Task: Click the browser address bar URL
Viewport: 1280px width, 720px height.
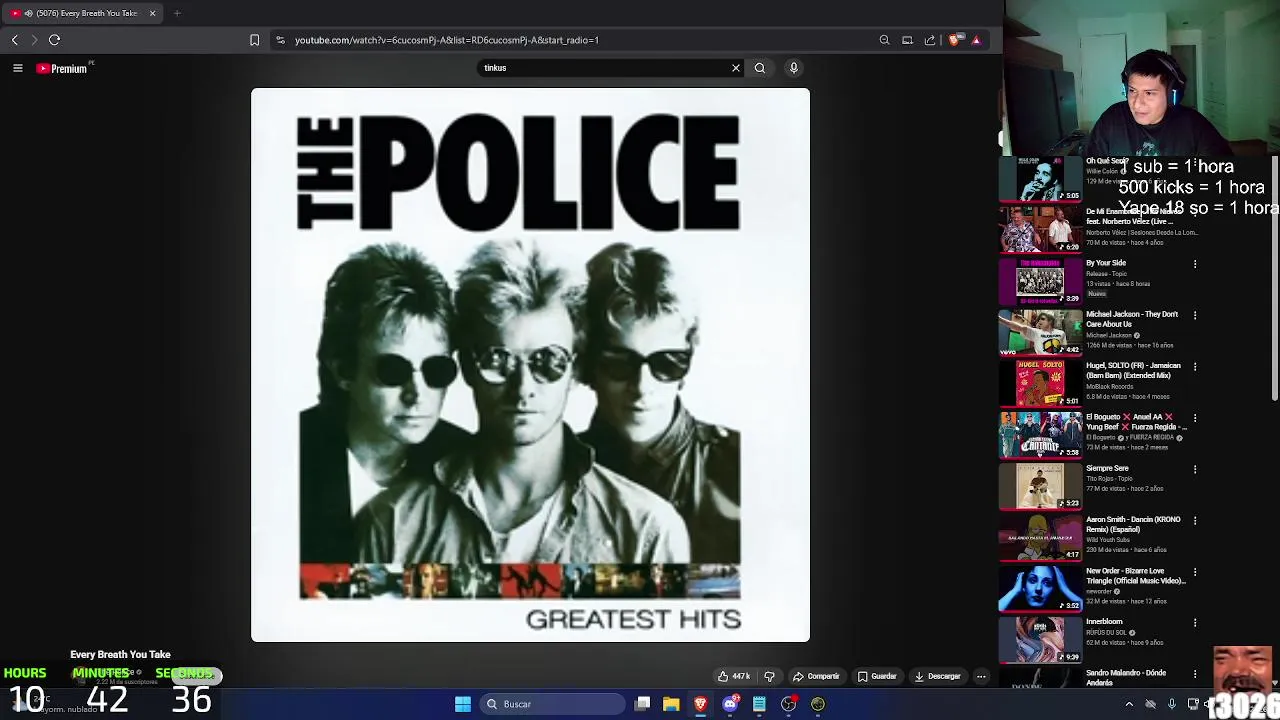Action: tap(446, 40)
